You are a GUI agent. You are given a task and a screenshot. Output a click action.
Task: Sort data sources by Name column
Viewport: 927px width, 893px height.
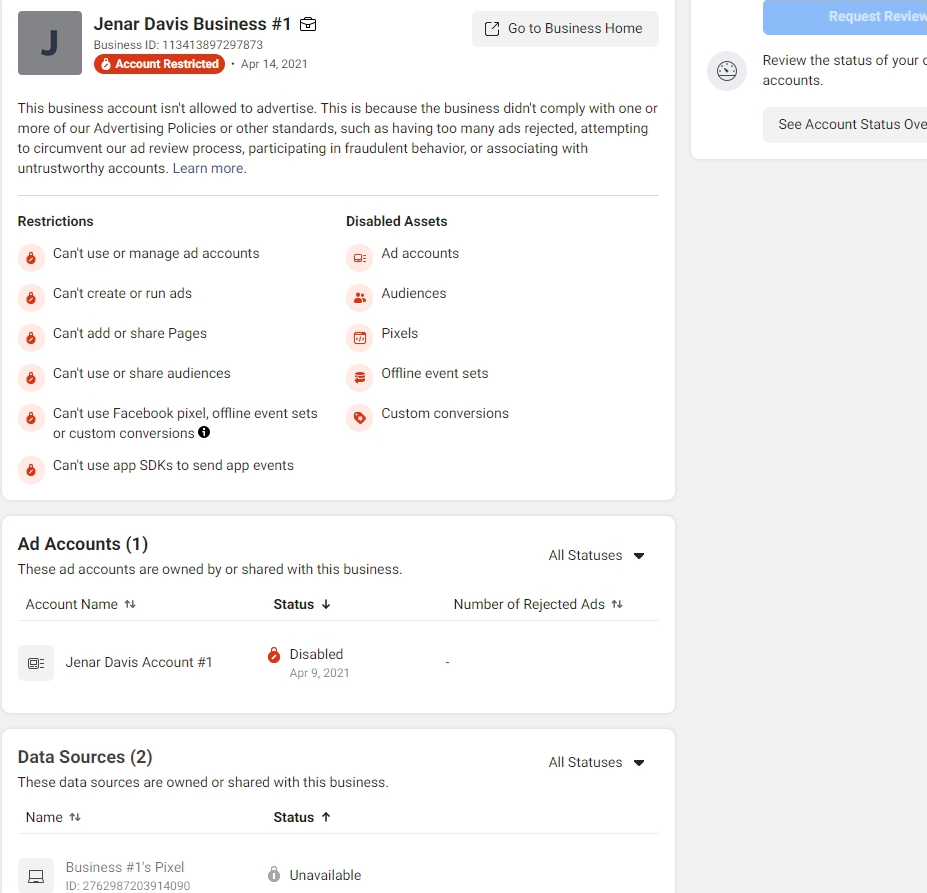(53, 818)
